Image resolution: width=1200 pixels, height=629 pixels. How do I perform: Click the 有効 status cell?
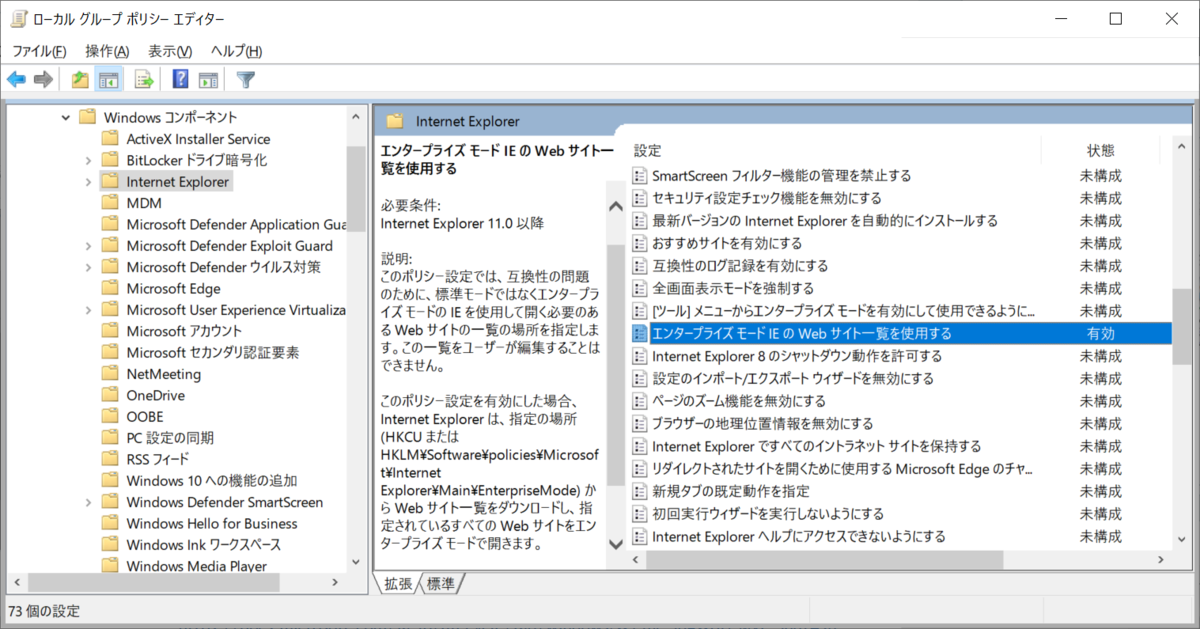(x=1100, y=333)
